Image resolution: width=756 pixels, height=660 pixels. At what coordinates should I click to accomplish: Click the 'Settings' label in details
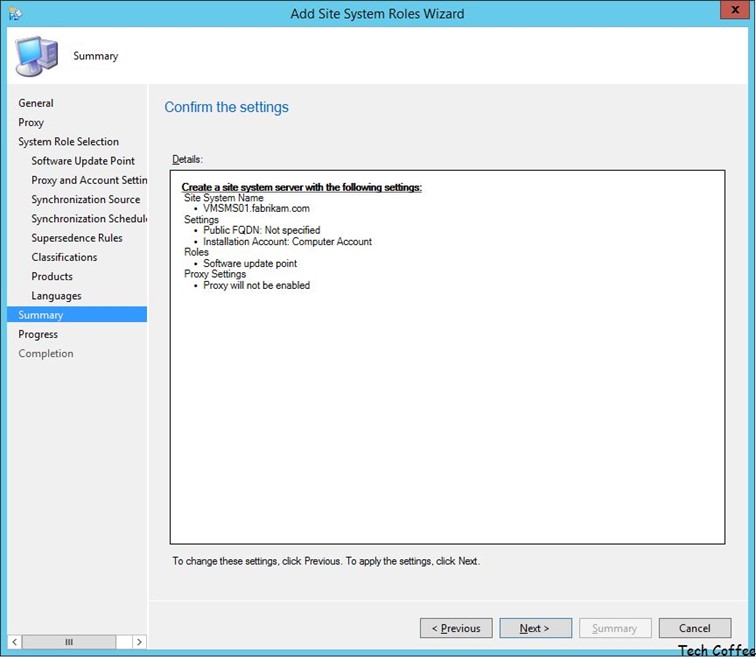coord(201,220)
